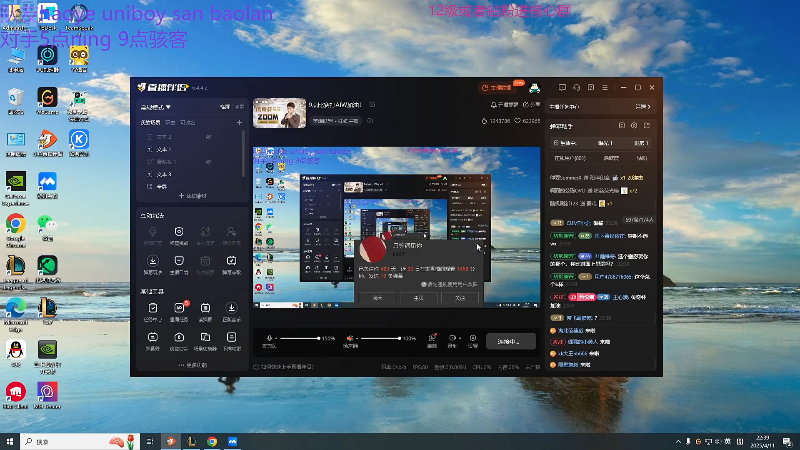Click the new-messages pill in the chat
The width and height of the screenshot is (800, 450).
point(639,220)
